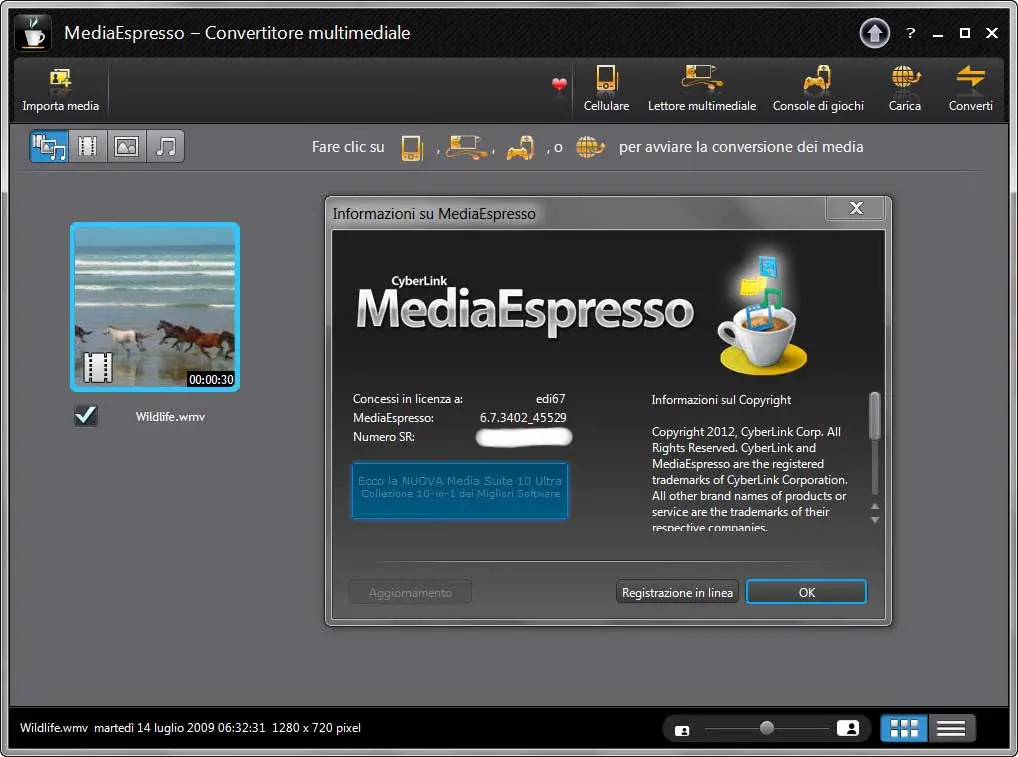
Task: Minimize the MediaEspresso window
Action: coord(937,33)
